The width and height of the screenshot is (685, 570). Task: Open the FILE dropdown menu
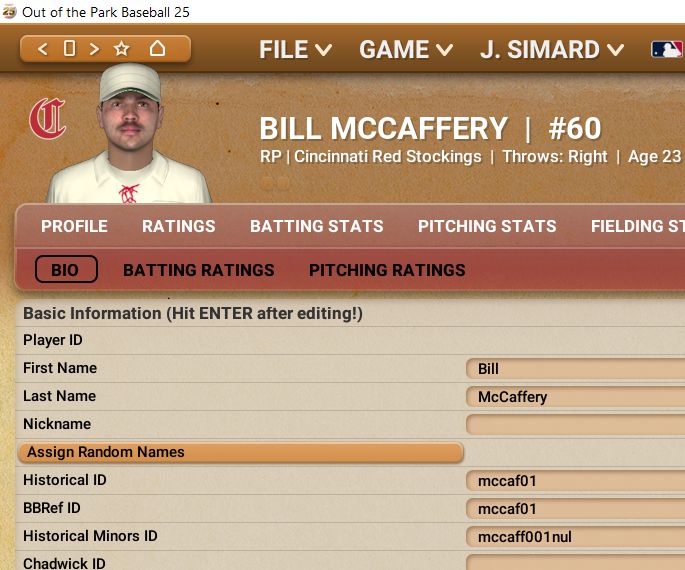(295, 50)
